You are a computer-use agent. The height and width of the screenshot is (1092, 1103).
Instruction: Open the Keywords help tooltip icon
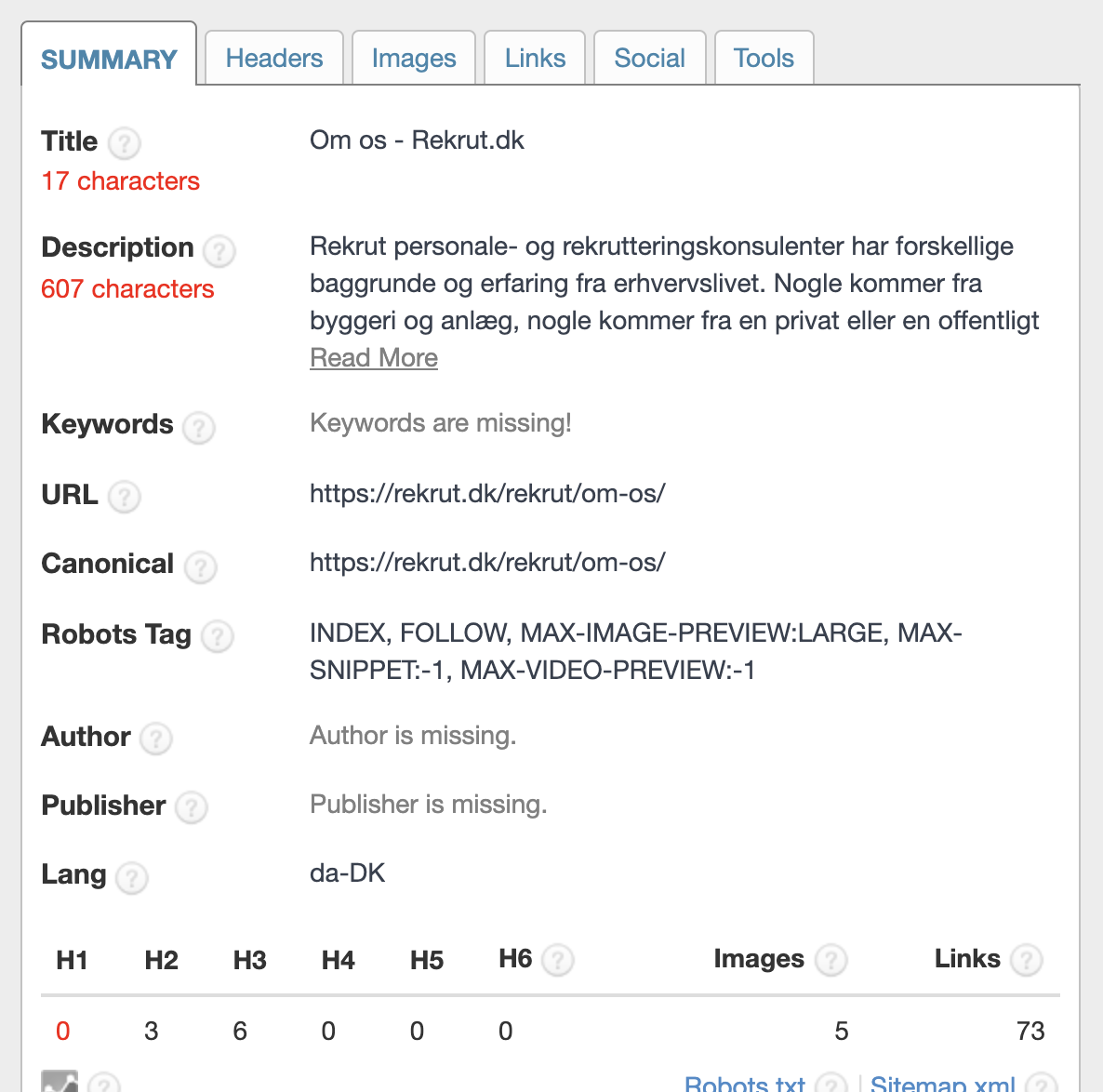click(199, 427)
